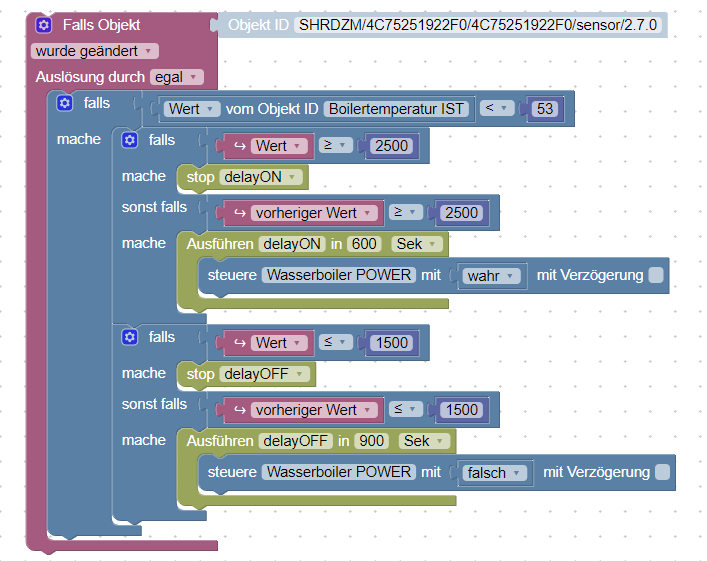The width and height of the screenshot is (707, 561).
Task: Open the 'wahr' value dropdown
Action: pyautogui.click(x=491, y=276)
